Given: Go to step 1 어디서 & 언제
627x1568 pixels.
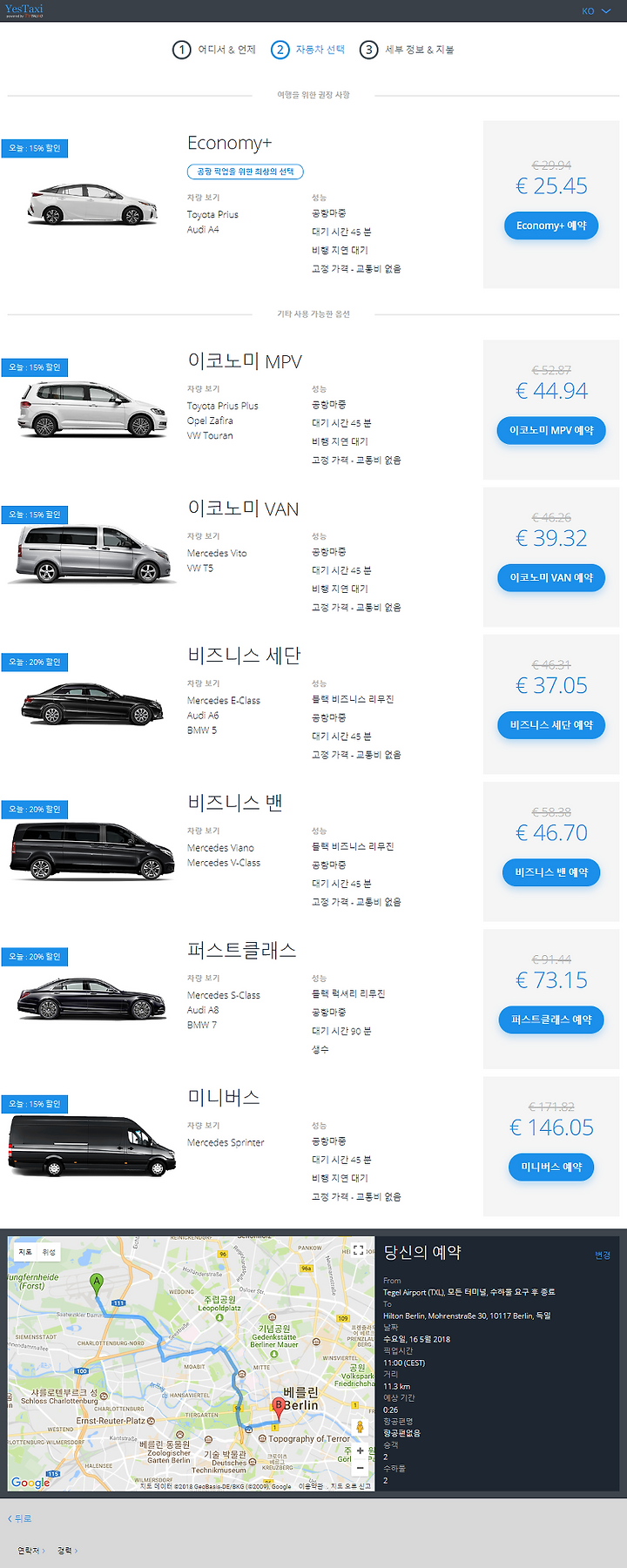Looking at the screenshot, I should coord(214,50).
